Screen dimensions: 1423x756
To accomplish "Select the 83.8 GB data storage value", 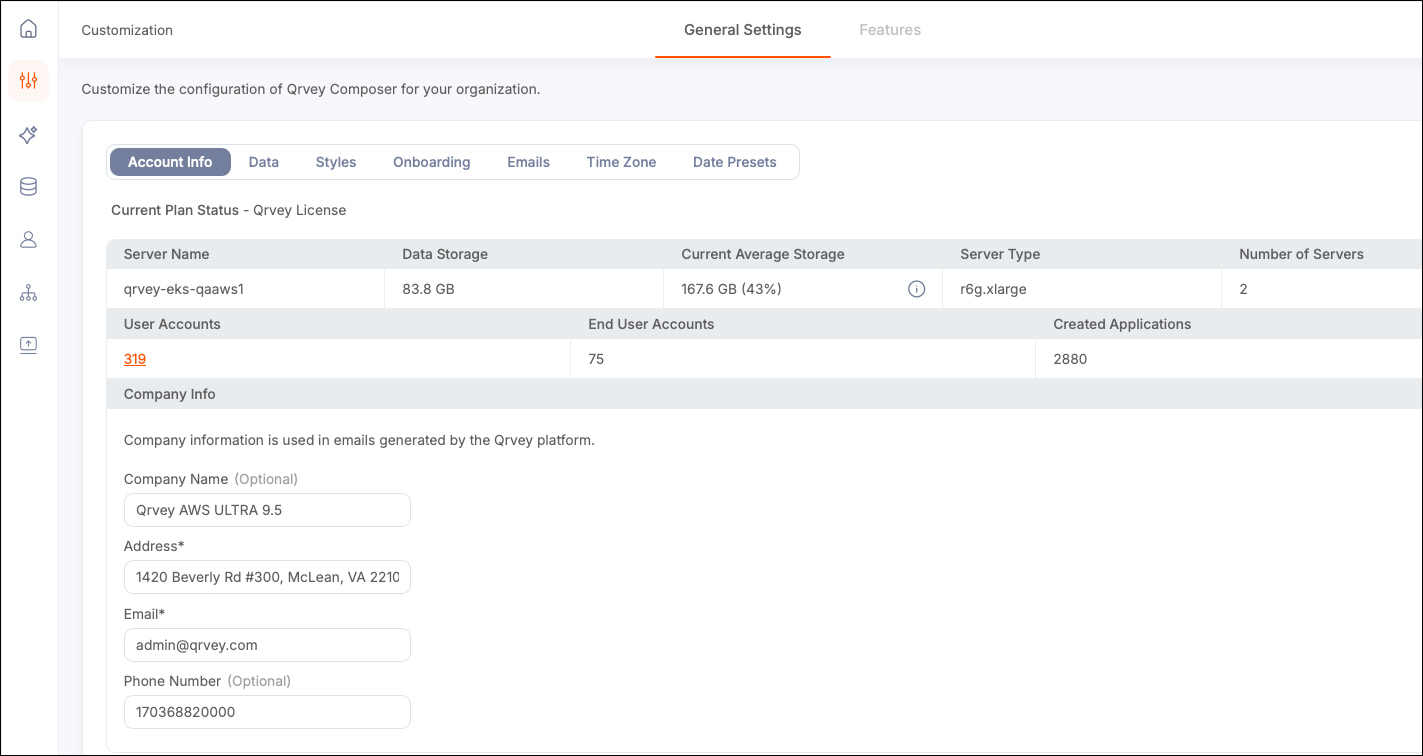I will [428, 289].
